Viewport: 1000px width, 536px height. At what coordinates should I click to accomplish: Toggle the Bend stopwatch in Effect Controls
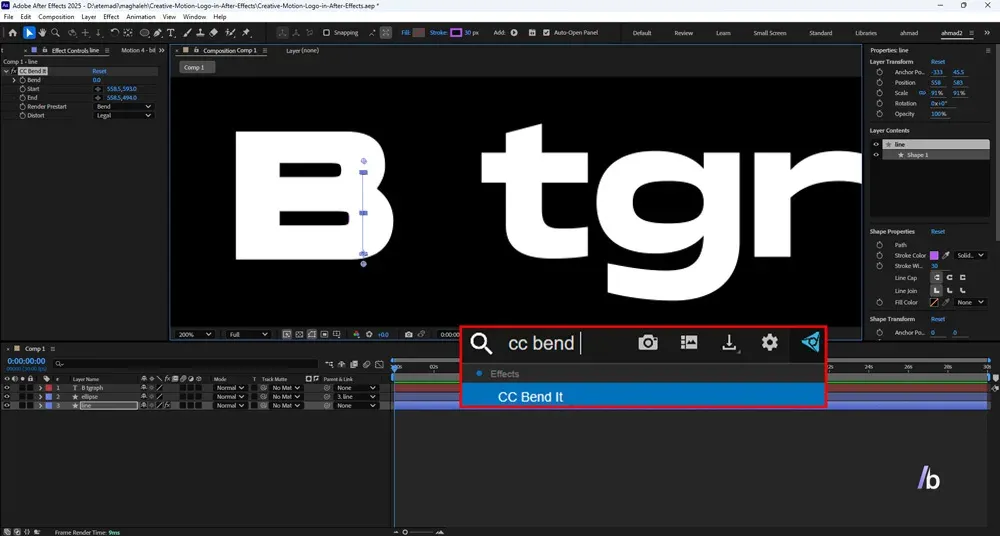[x=22, y=80]
